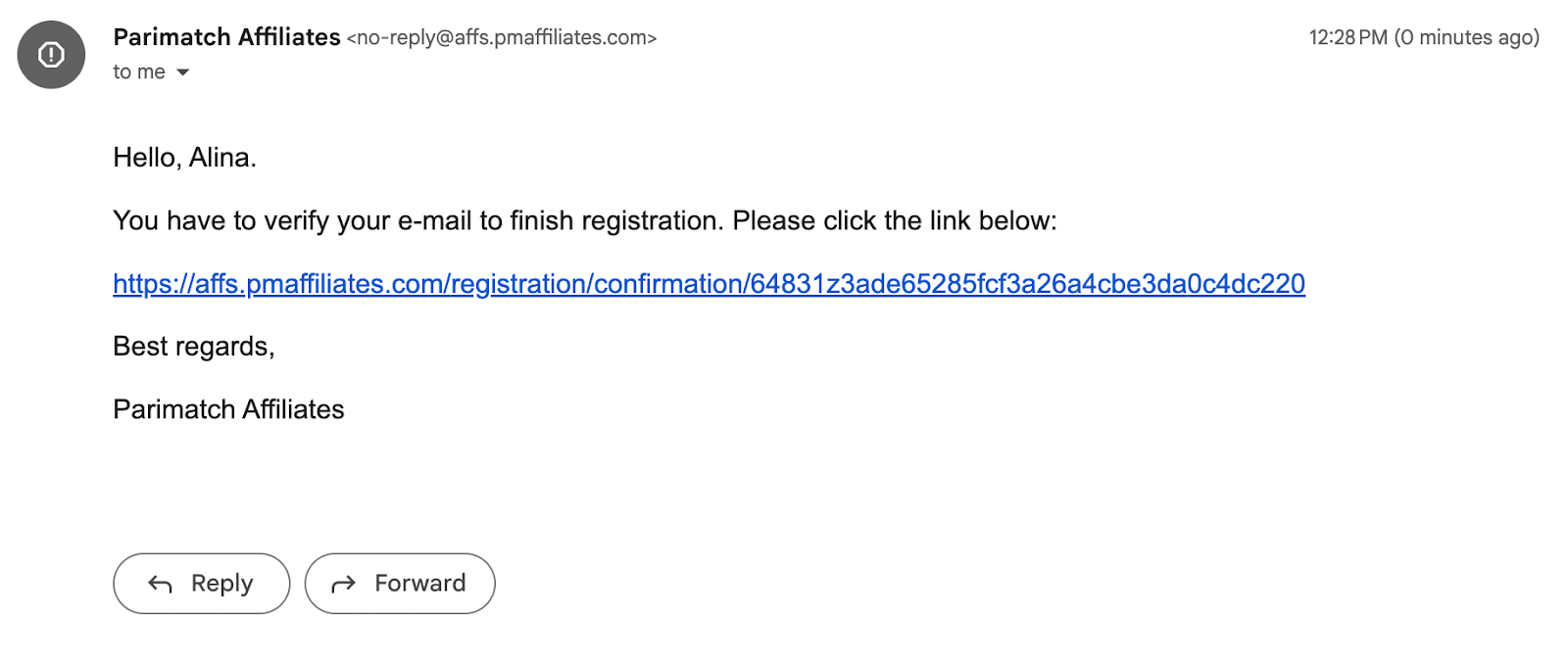Click the 12:28 PM timestamp

pyautogui.click(x=1347, y=37)
